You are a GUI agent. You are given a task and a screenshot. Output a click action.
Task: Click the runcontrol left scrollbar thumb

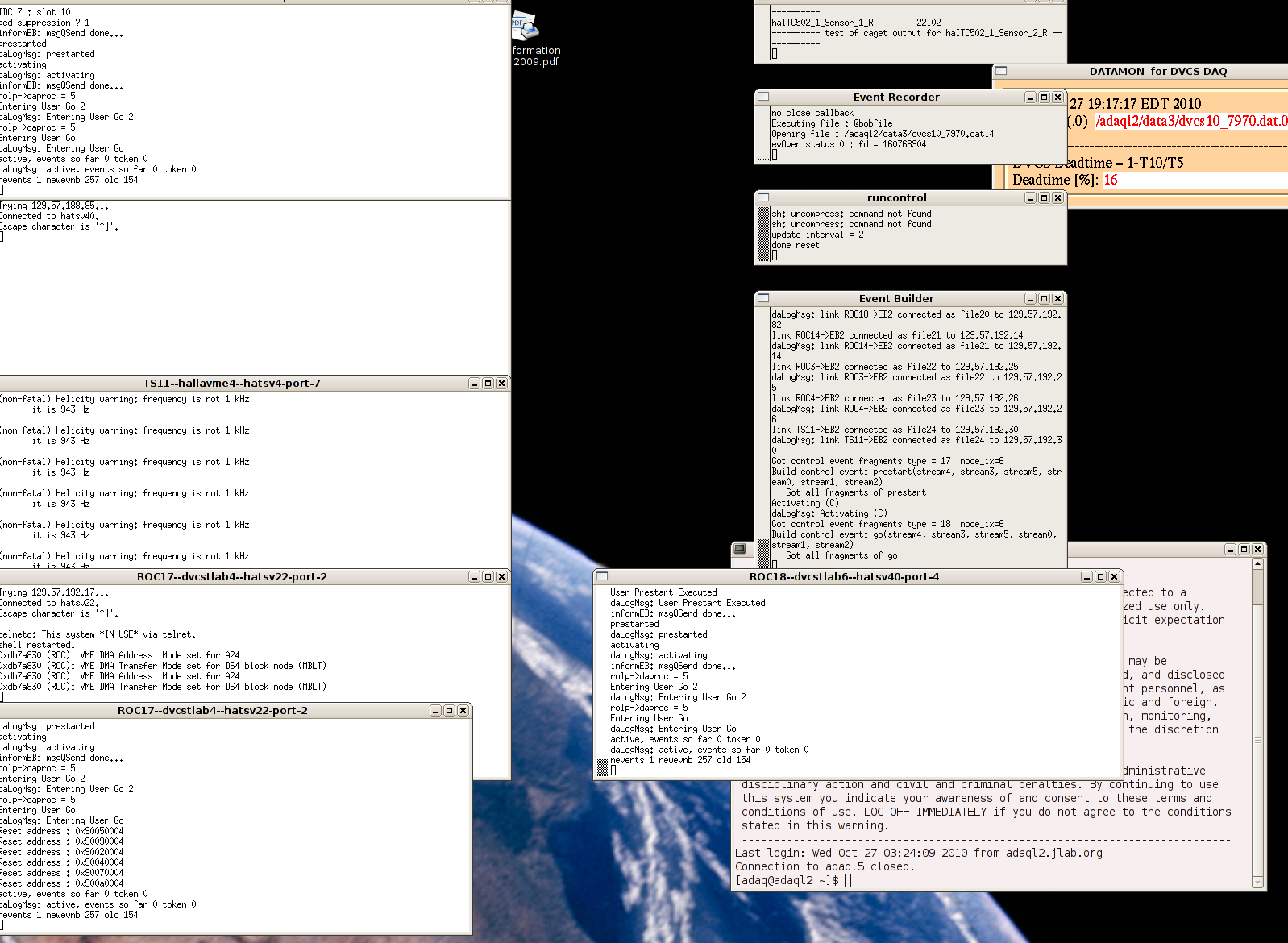[763, 235]
